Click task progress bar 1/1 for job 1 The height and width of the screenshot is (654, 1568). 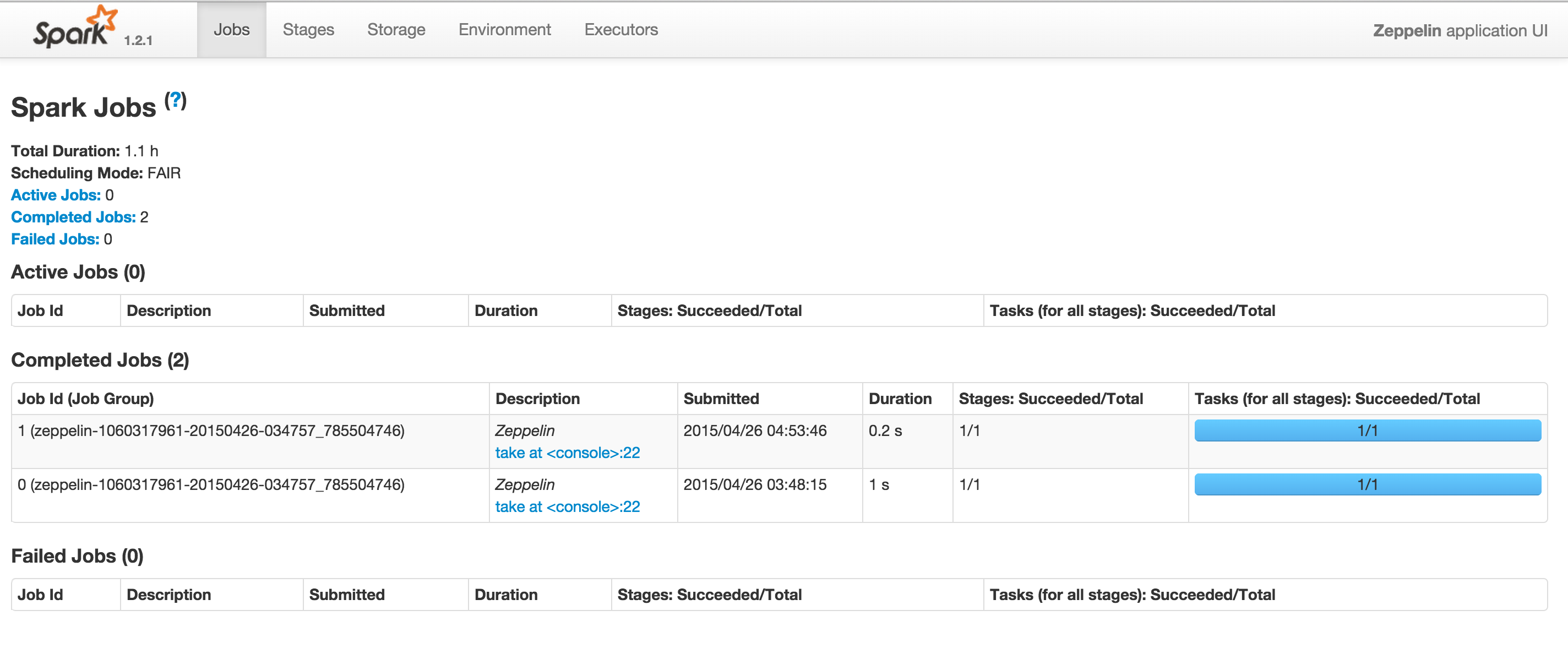point(1367,430)
